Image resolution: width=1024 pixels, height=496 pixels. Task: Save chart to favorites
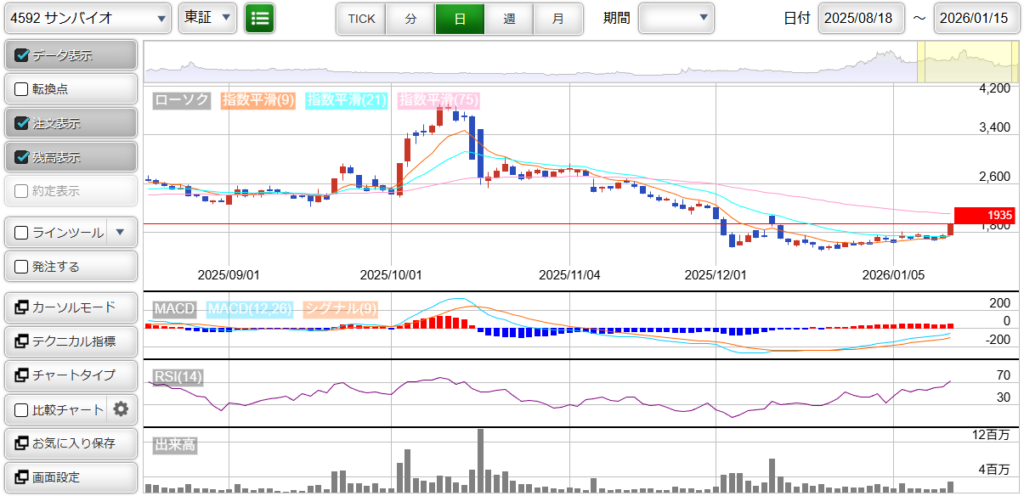click(70, 443)
